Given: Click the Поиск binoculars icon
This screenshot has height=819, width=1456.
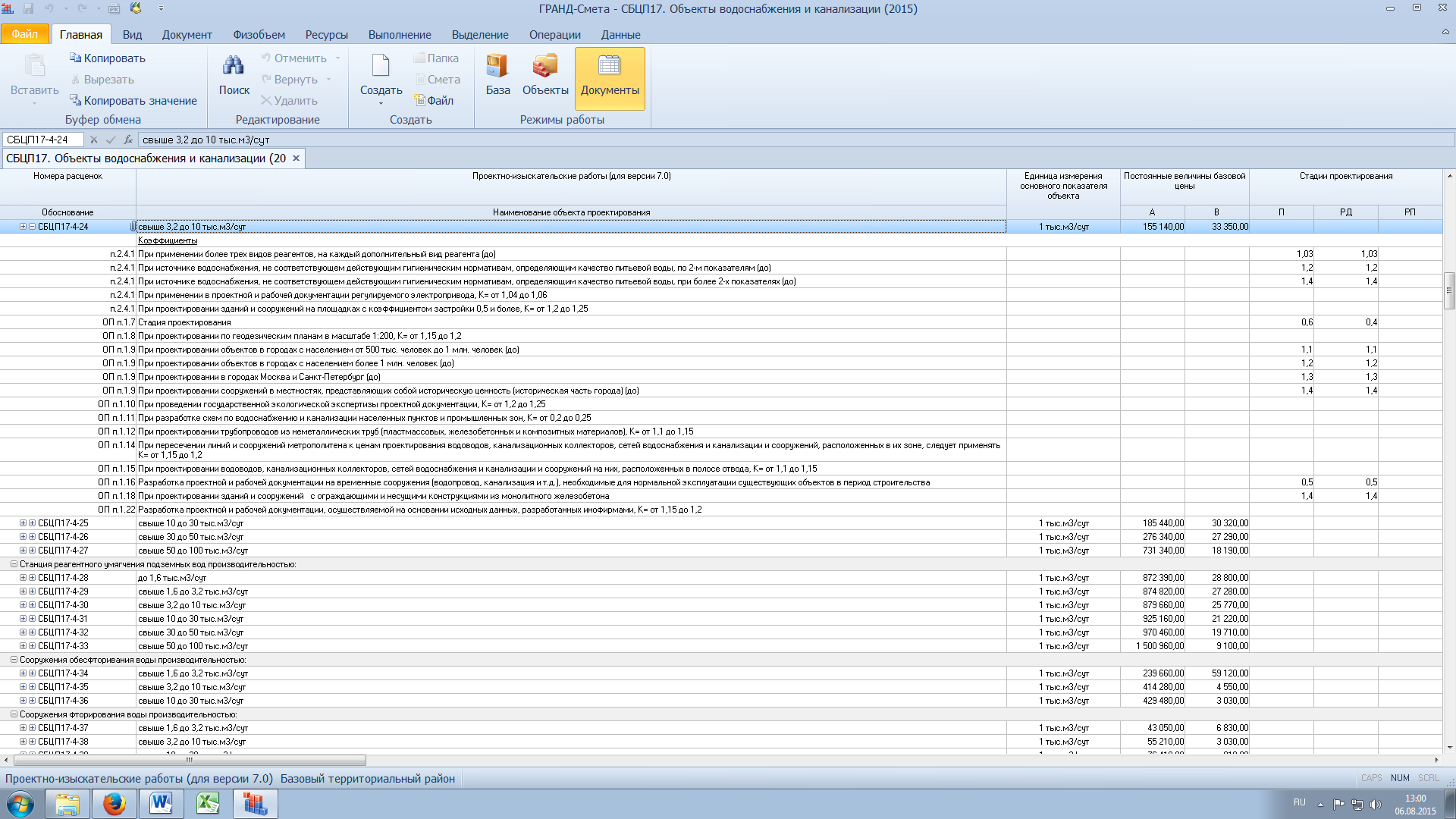Looking at the screenshot, I should point(234,67).
